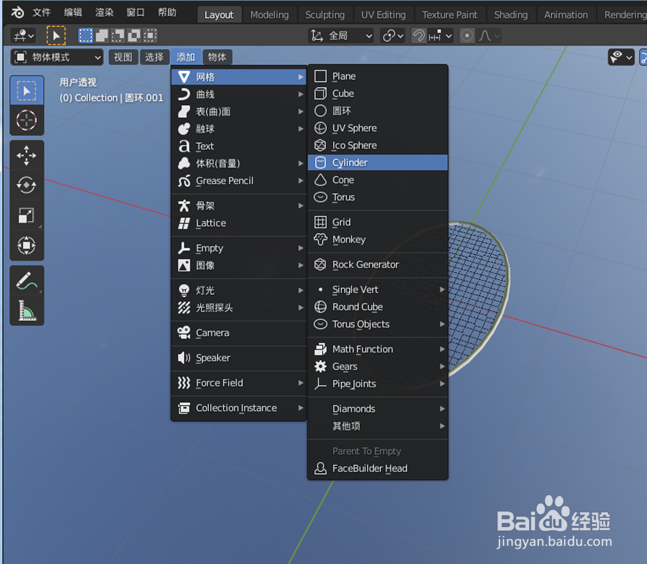Choose the intersect selection mode icon
This screenshot has height=564, width=647.
click(150, 35)
